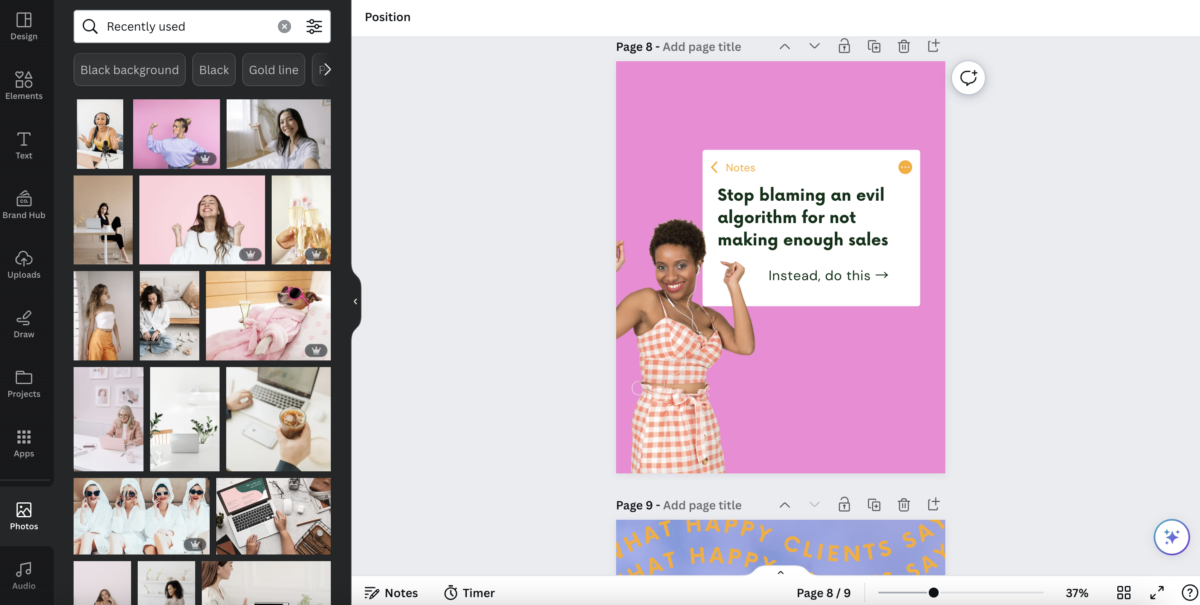Lock Page 8
This screenshot has width=1200, height=605.
pyautogui.click(x=843, y=45)
